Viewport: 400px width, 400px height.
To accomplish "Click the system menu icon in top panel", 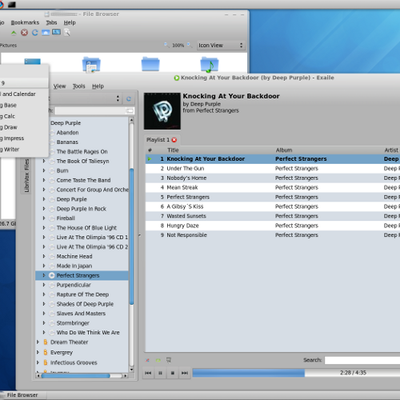I will pyautogui.click(x=1, y=4).
